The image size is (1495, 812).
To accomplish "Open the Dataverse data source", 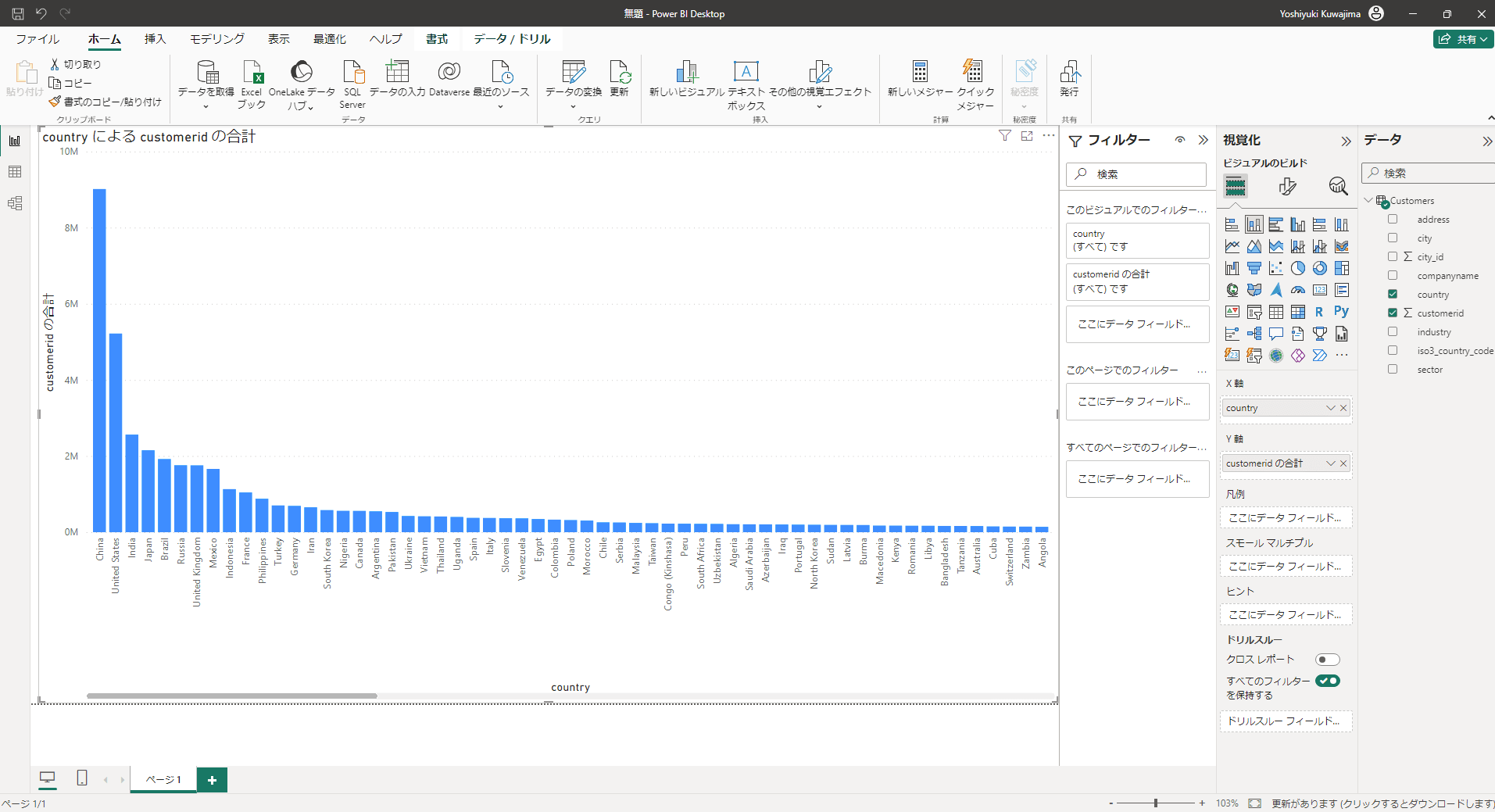I will coord(449,73).
